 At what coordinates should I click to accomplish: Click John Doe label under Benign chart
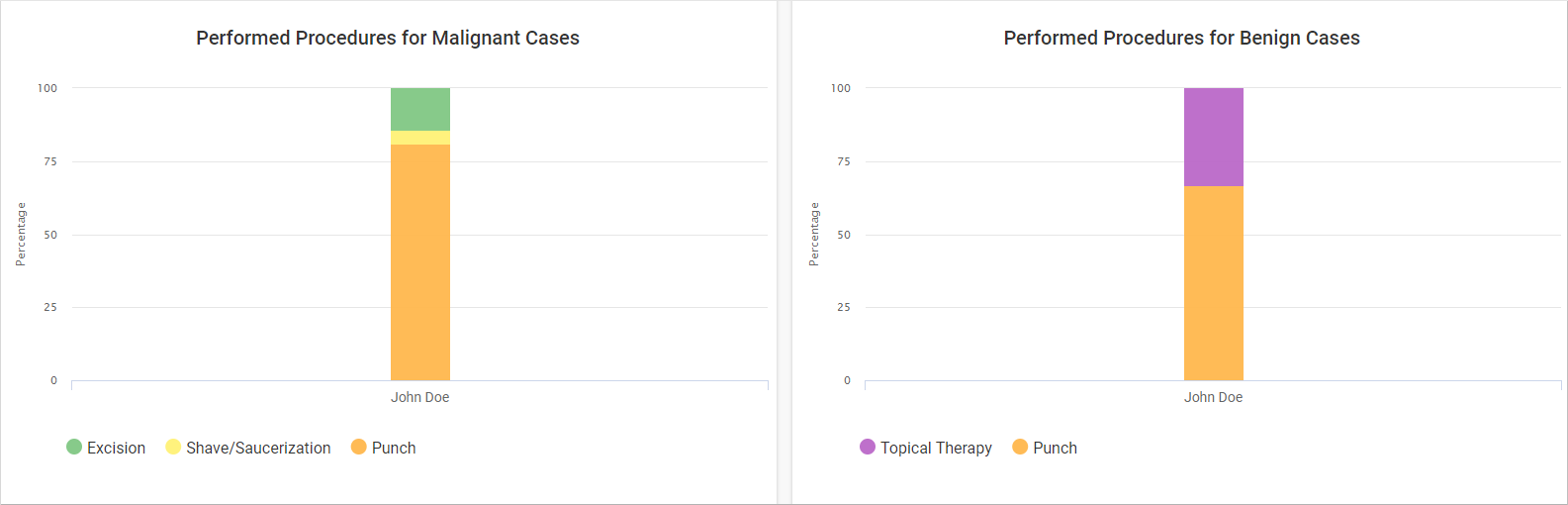click(x=1214, y=397)
